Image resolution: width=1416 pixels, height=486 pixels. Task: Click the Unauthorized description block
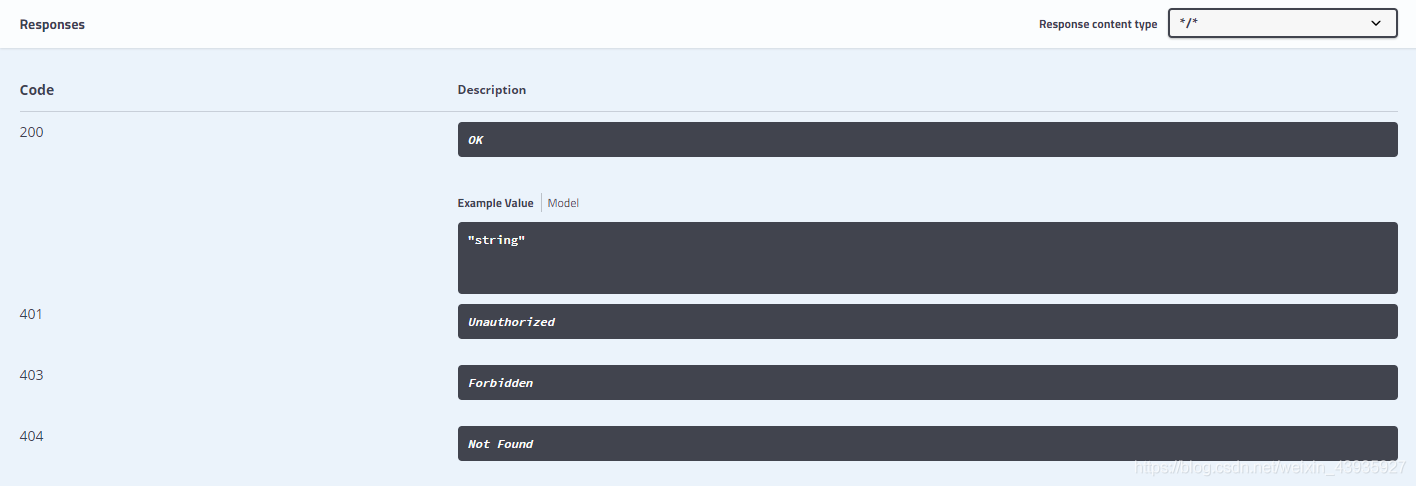pos(926,322)
